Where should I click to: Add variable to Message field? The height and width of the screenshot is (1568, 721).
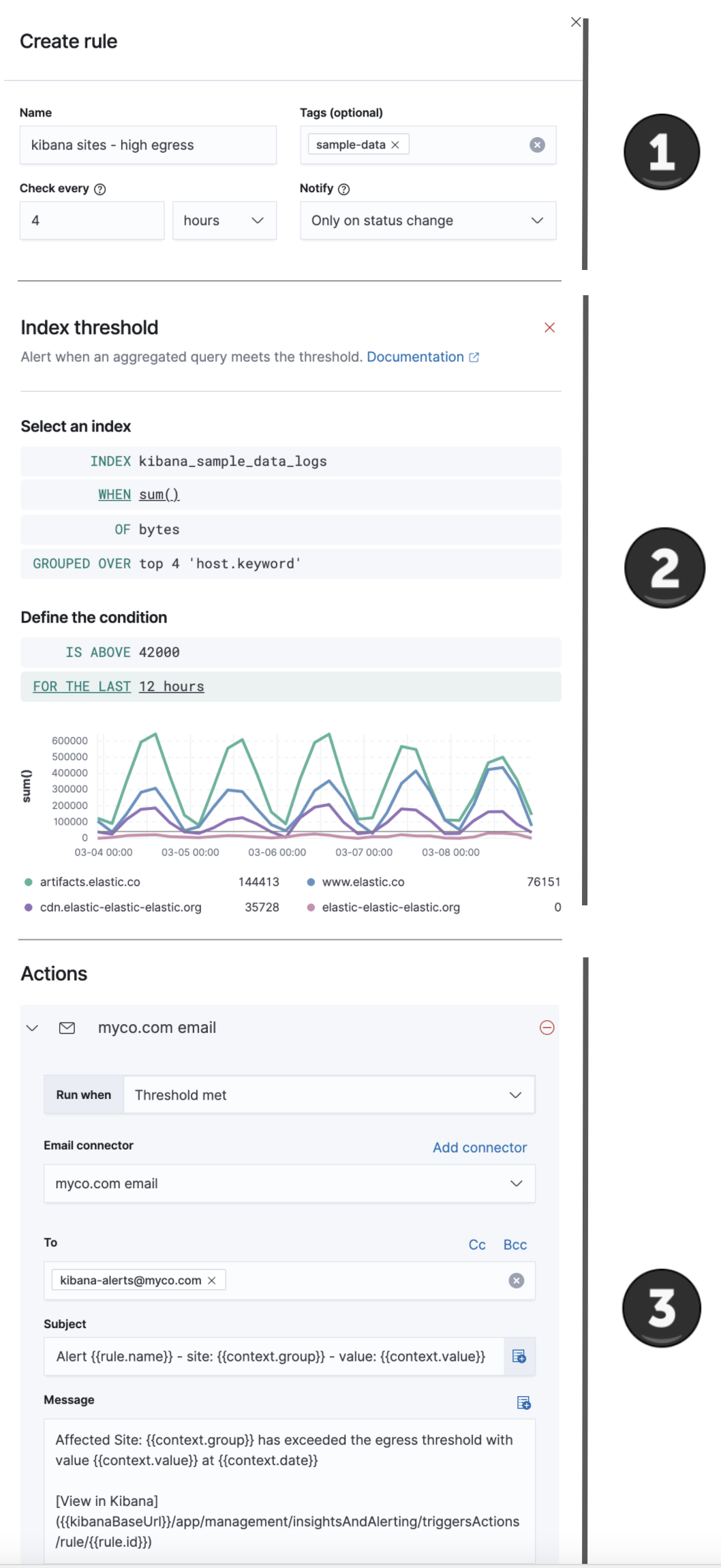[523, 1402]
